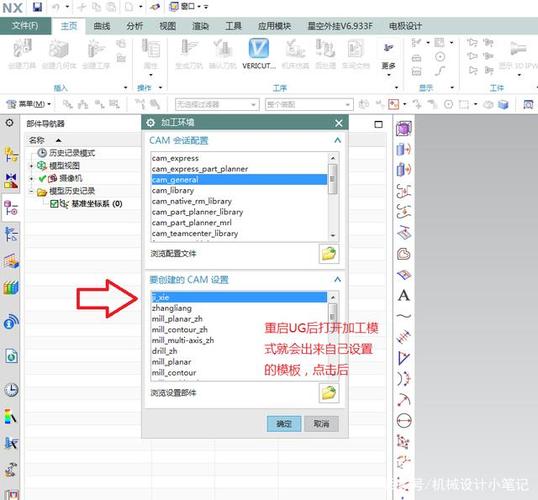Collapse the 模型历史记录 tree node
Image resolution: width=538 pixels, height=500 pixels.
pyautogui.click(x=32, y=191)
